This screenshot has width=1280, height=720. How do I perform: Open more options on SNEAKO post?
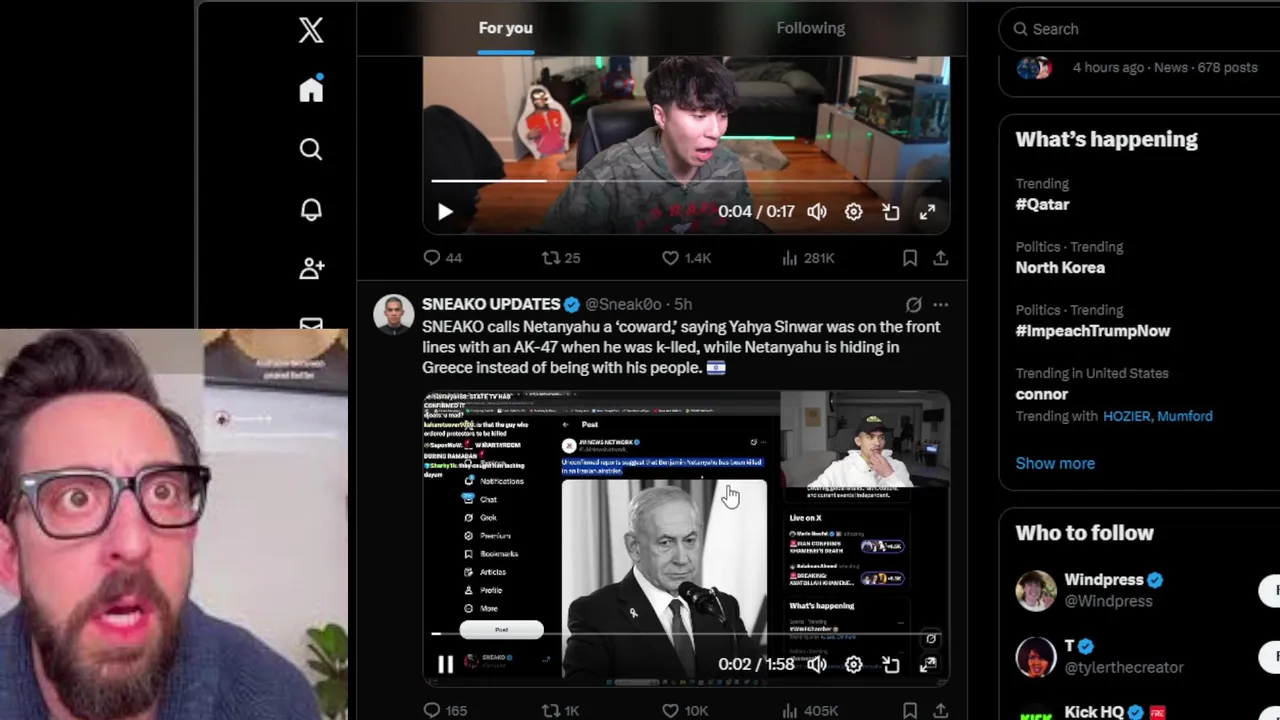point(941,304)
